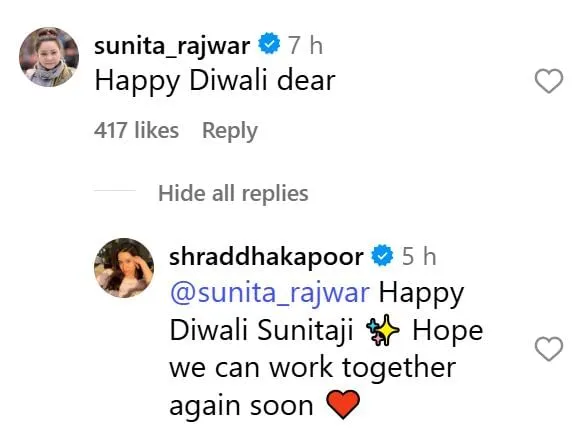This screenshot has width=574, height=429.
Task: Click the sparkles emoji in reply
Action: point(383,332)
